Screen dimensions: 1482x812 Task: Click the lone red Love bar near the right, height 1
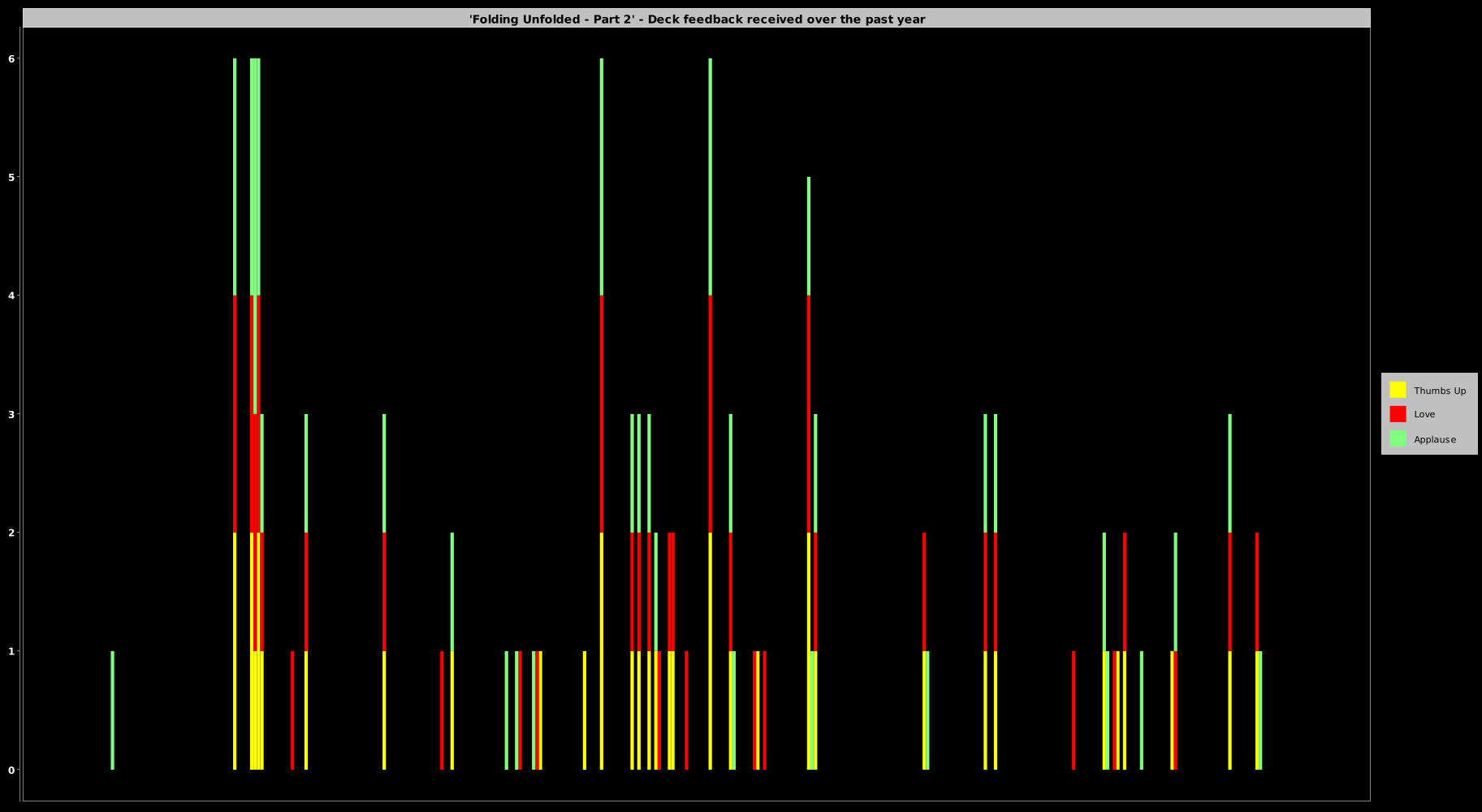coord(1074,710)
